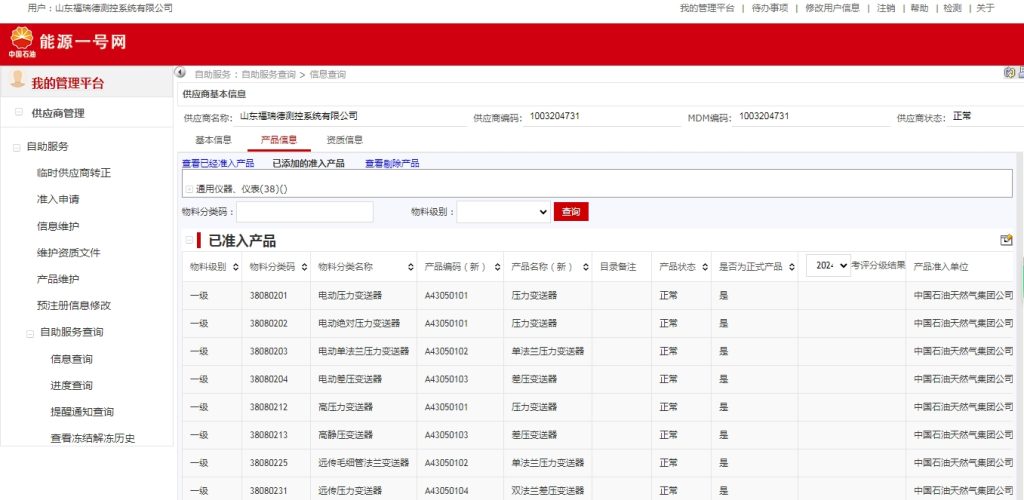1024x500 pixels.
Task: Open 进度查询 in the sidebar
Action: coord(71,385)
